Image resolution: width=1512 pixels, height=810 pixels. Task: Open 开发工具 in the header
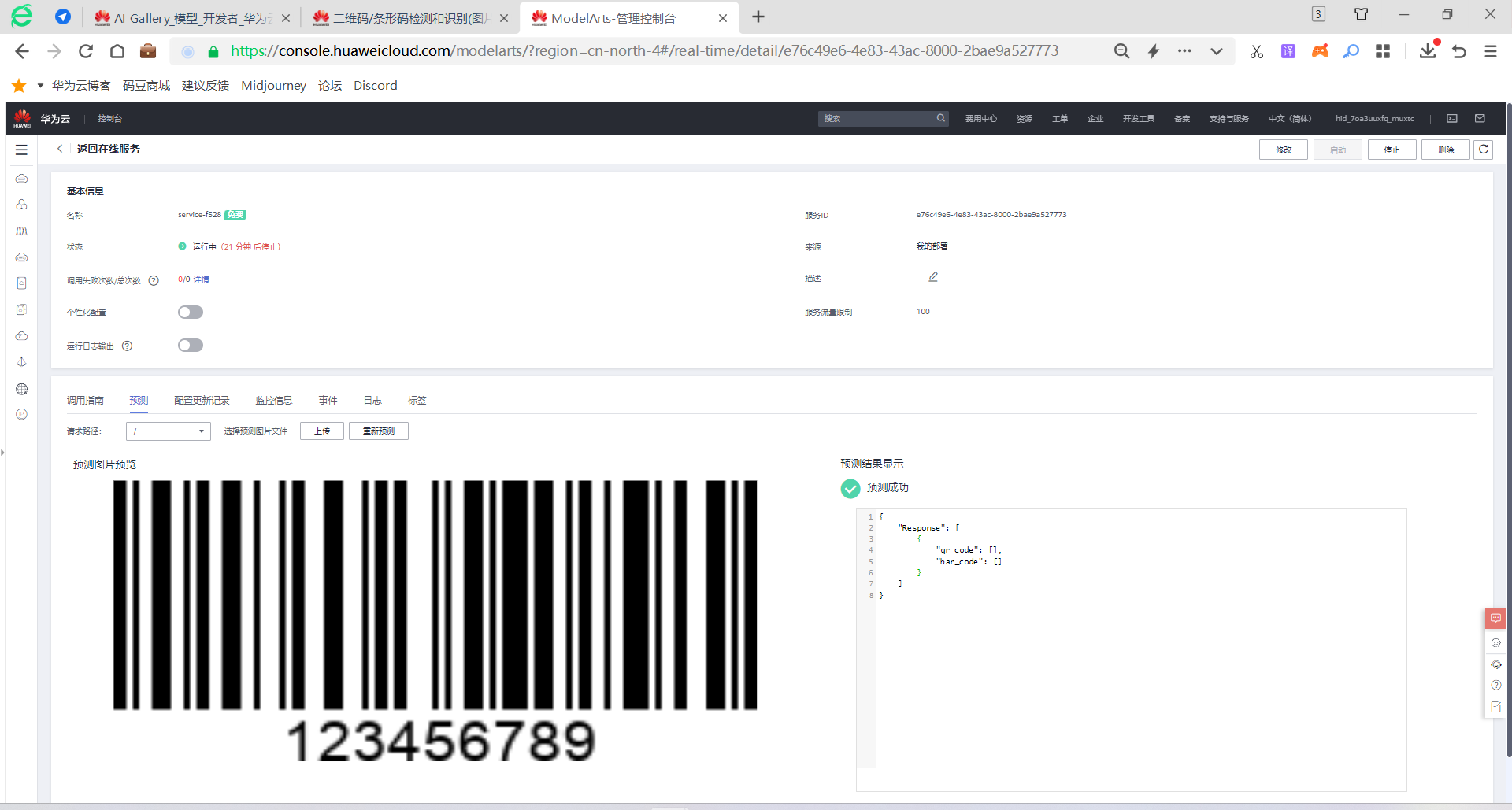[1139, 119]
